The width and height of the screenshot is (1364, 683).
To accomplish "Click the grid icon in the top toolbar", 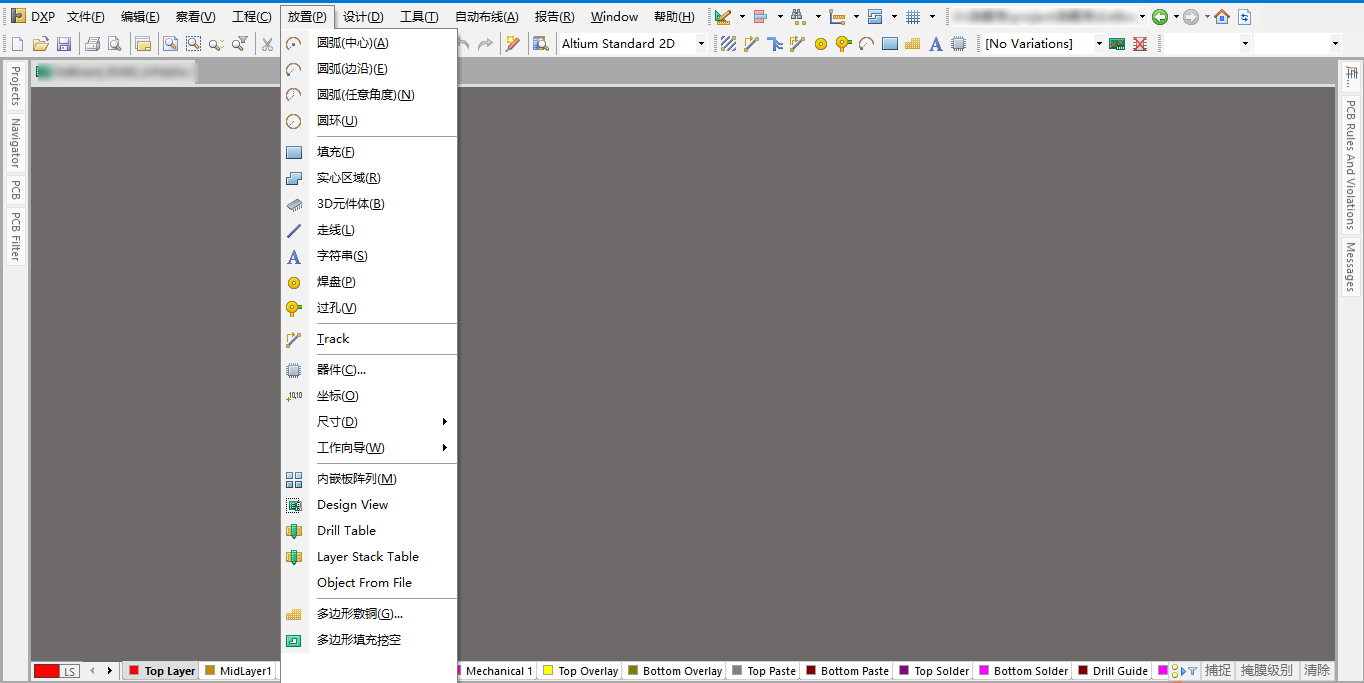I will click(x=912, y=17).
